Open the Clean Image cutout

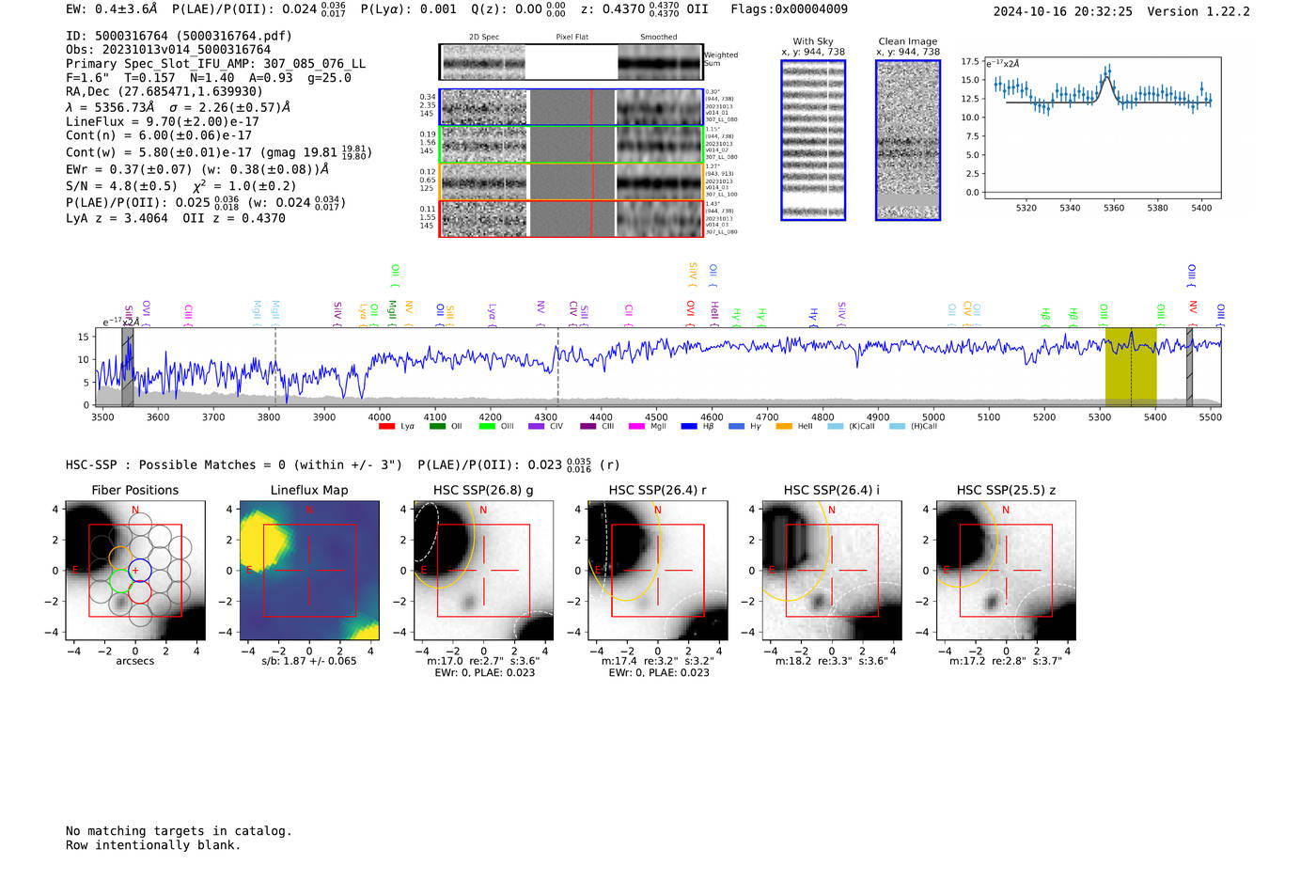[x=908, y=140]
